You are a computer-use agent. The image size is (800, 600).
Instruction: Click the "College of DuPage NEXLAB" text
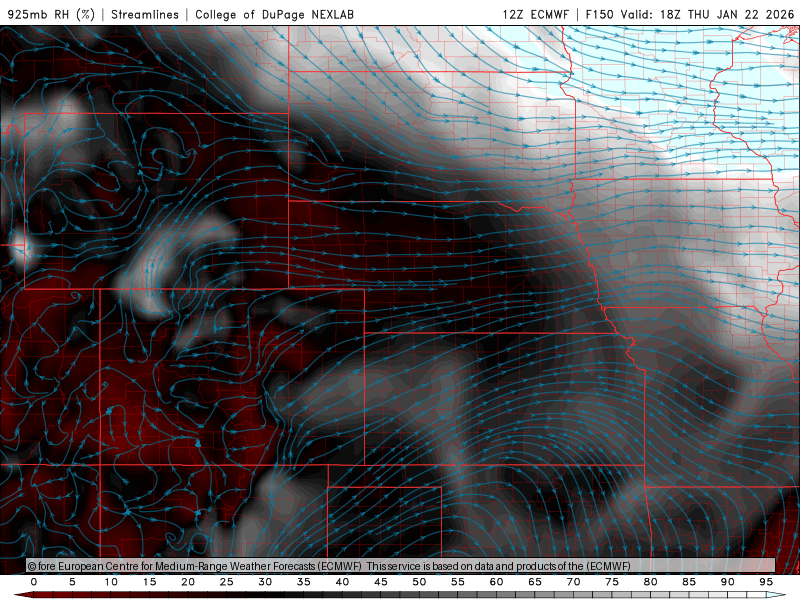[274, 14]
